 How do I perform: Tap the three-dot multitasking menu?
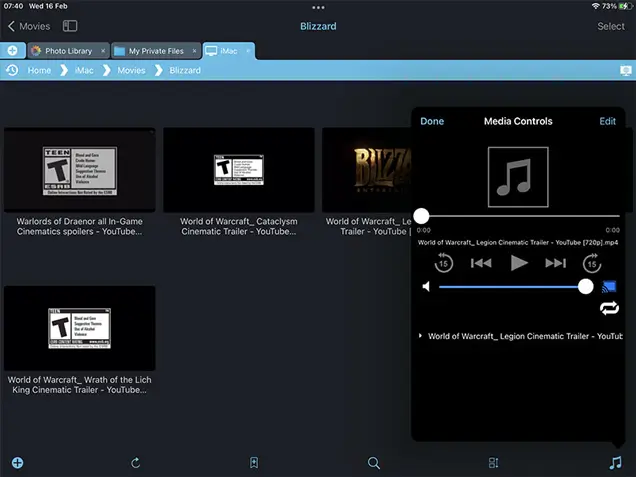tap(318, 7)
